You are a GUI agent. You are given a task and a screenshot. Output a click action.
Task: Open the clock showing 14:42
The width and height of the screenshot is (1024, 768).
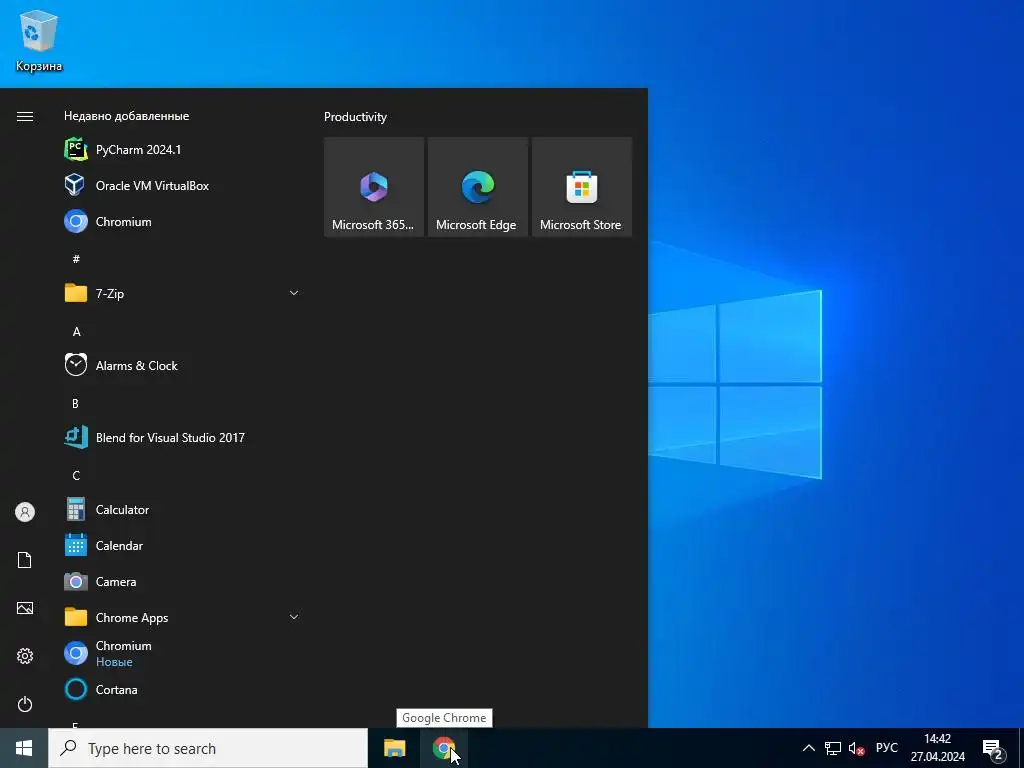938,748
